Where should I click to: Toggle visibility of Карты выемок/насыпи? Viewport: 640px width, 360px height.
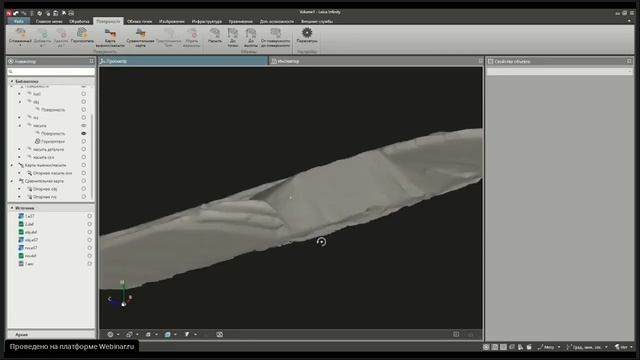point(84,165)
